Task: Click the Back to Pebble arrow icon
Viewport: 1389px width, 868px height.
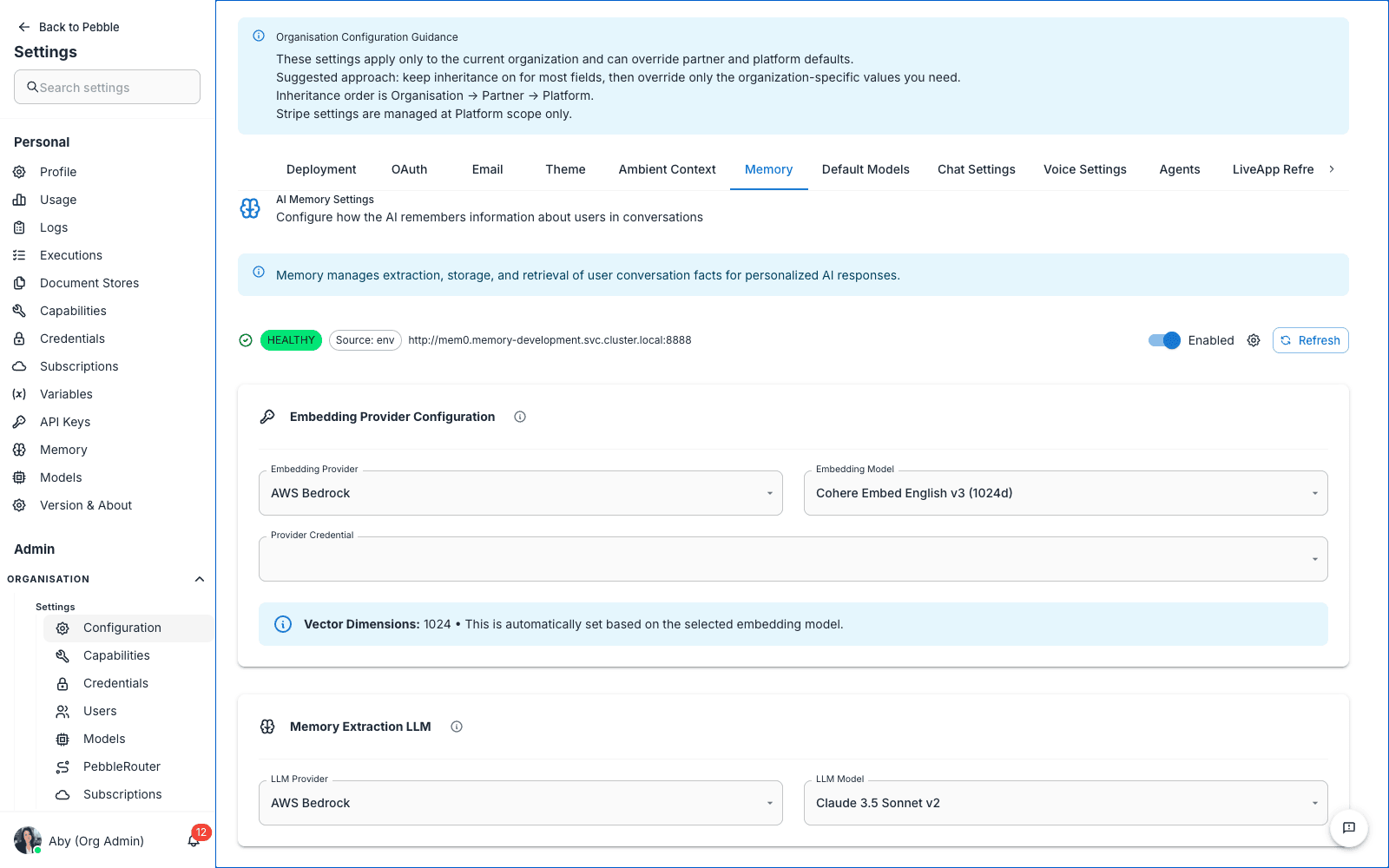Action: (24, 27)
